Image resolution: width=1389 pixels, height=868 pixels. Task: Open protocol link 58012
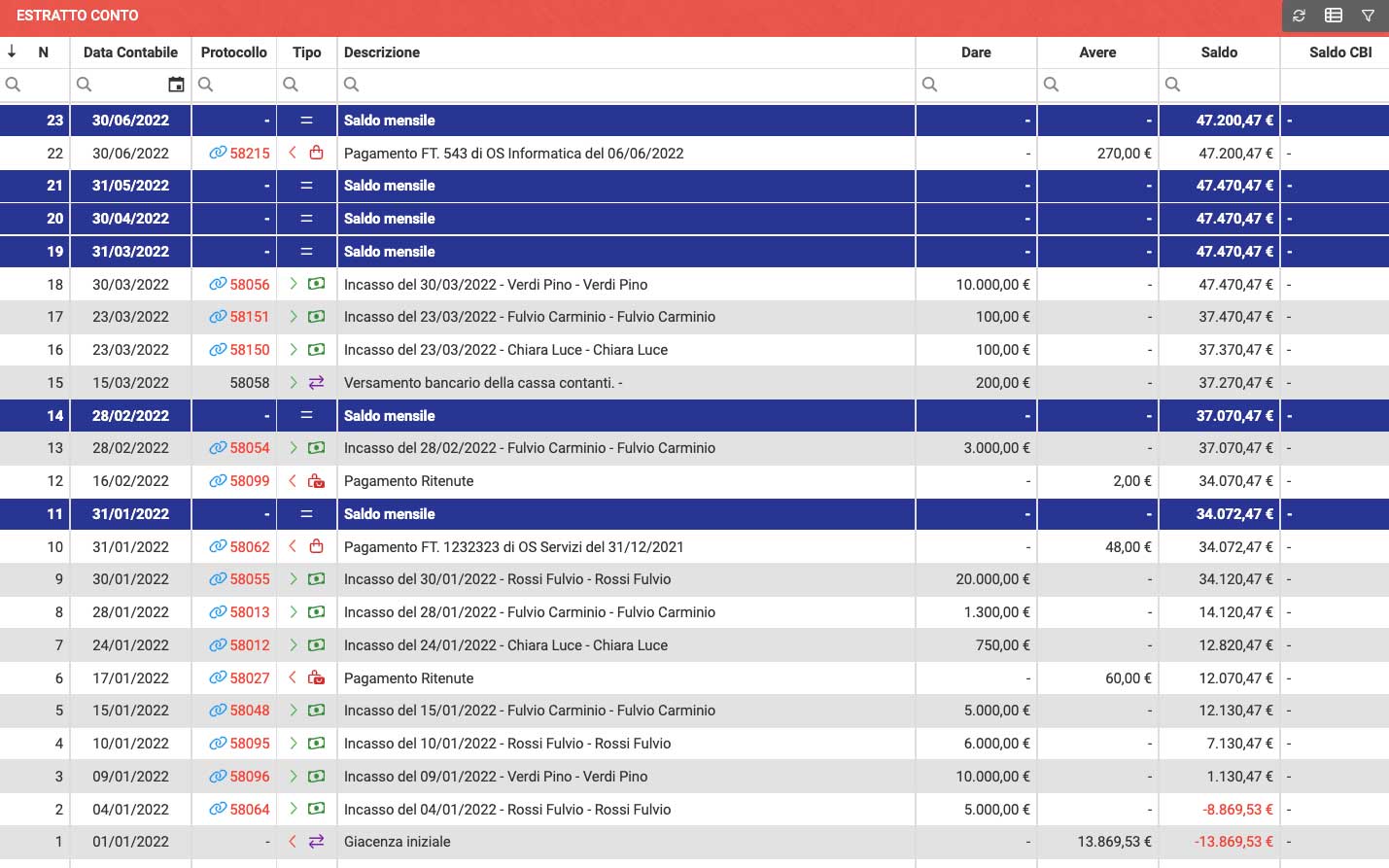[x=250, y=645]
